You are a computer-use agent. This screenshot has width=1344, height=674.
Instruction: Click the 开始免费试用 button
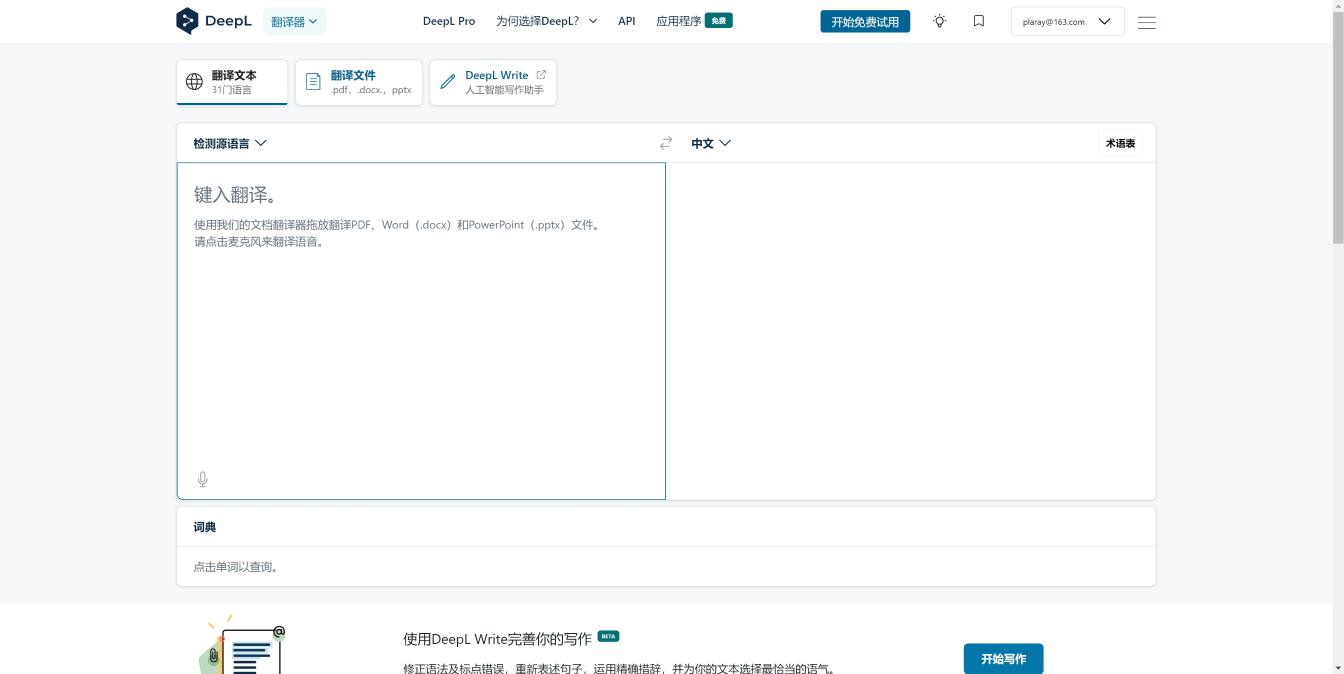tap(865, 21)
